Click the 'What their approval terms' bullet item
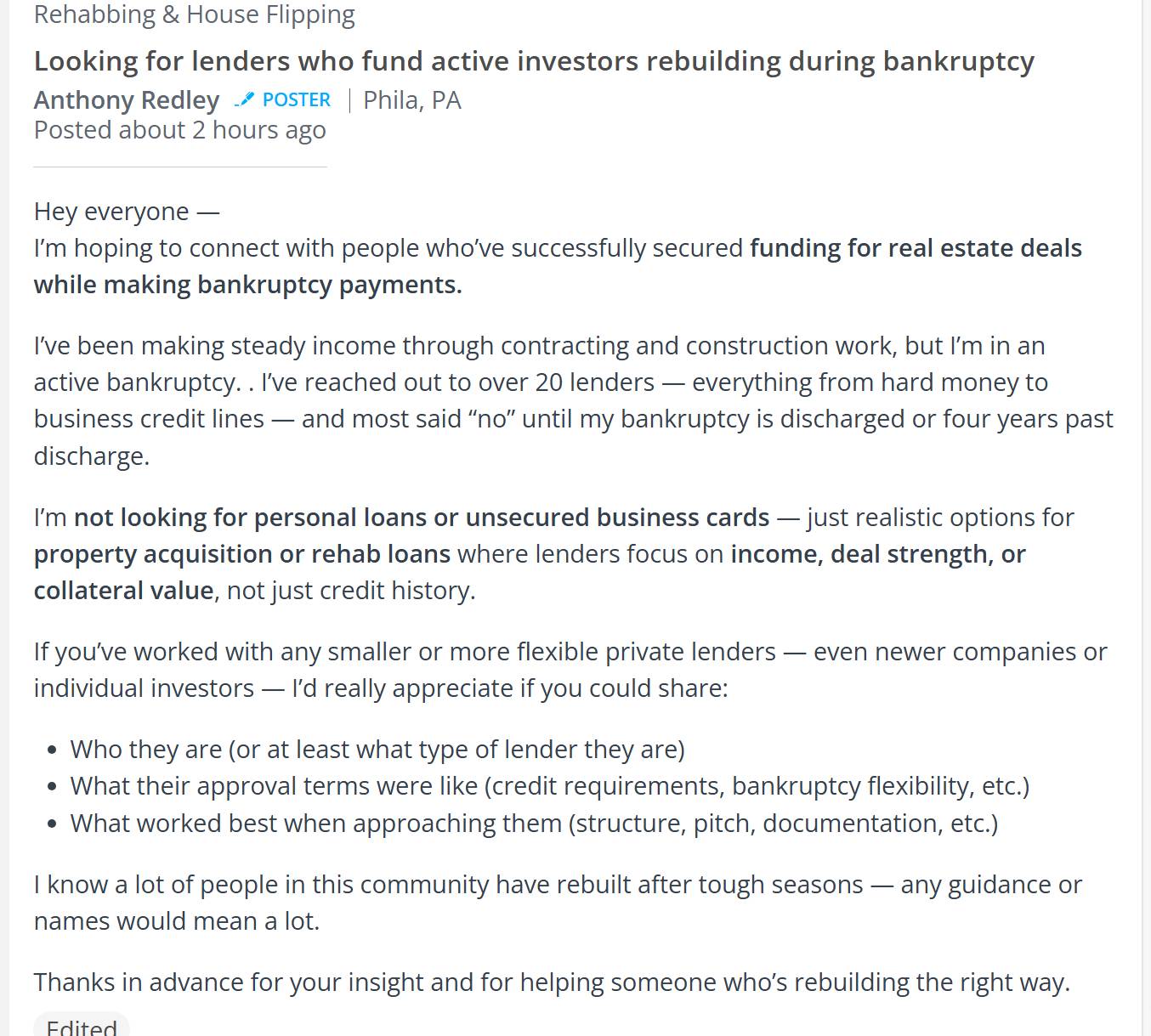 tap(549, 786)
